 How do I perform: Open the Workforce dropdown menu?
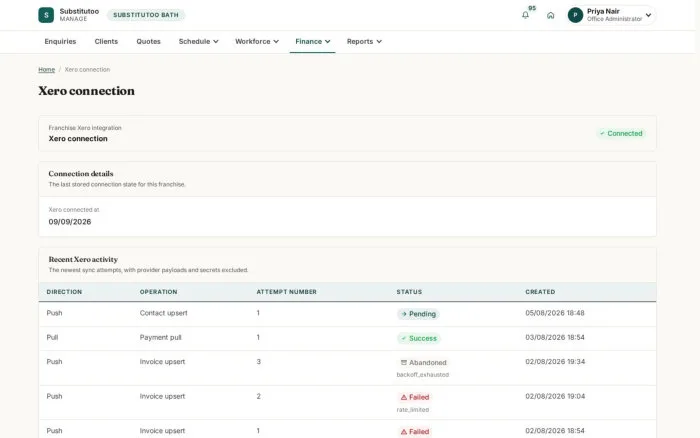tap(257, 42)
